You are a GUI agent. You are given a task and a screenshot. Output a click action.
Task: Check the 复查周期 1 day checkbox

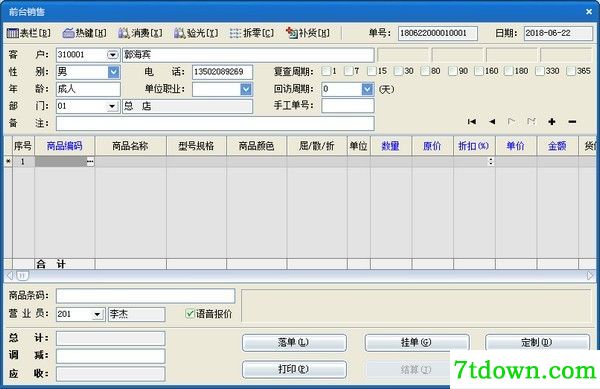point(326,71)
